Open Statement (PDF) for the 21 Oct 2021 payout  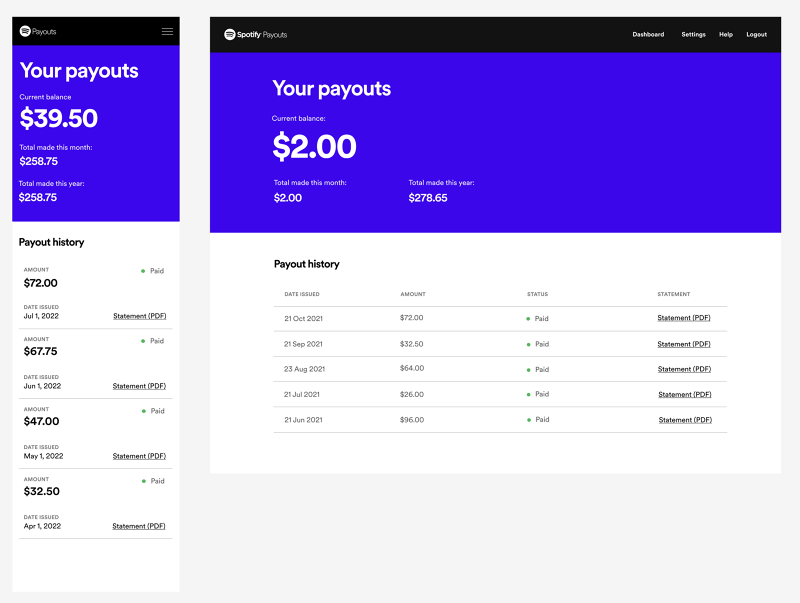point(685,318)
